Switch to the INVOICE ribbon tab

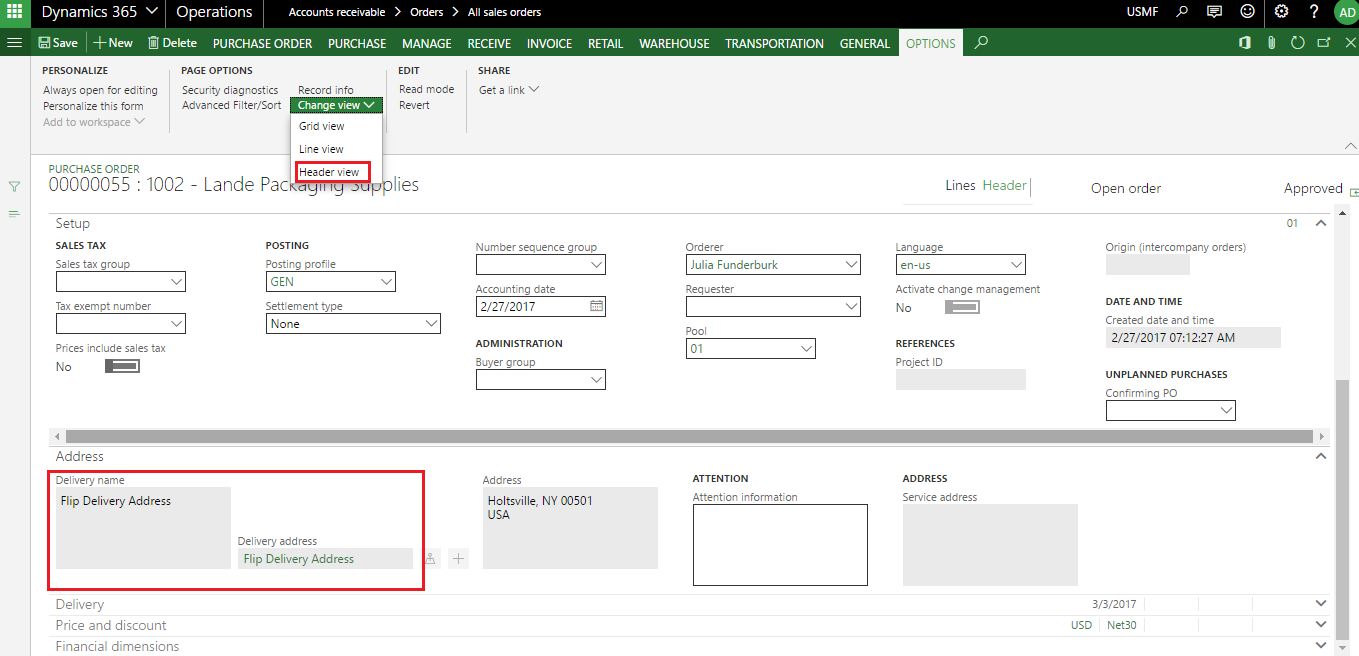549,43
